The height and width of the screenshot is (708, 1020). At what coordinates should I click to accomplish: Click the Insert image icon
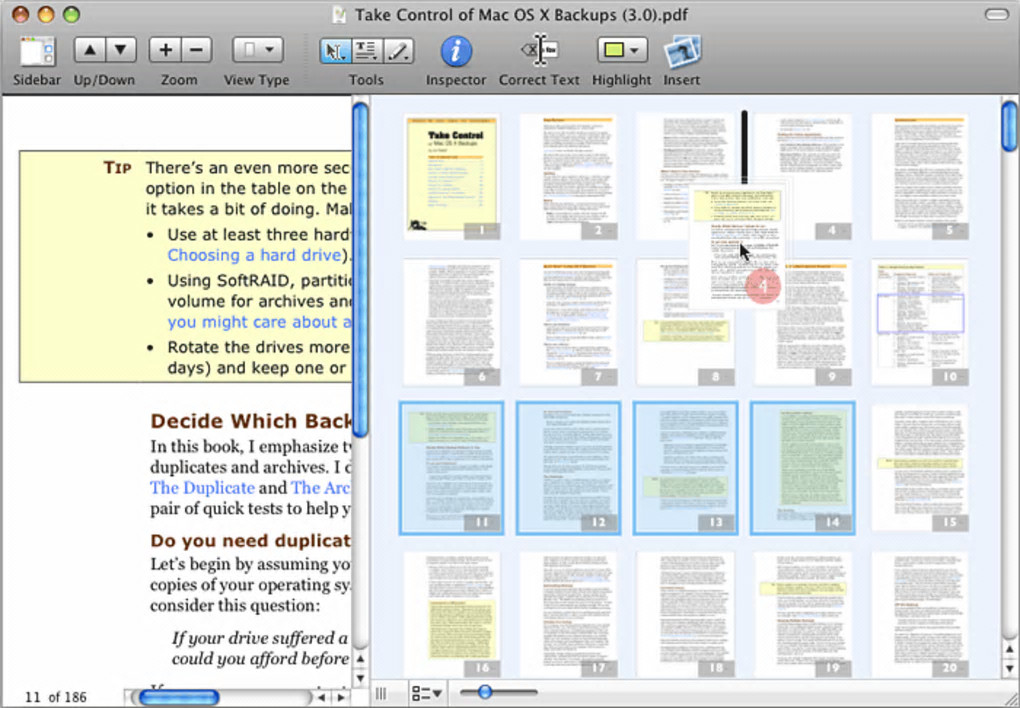(682, 51)
